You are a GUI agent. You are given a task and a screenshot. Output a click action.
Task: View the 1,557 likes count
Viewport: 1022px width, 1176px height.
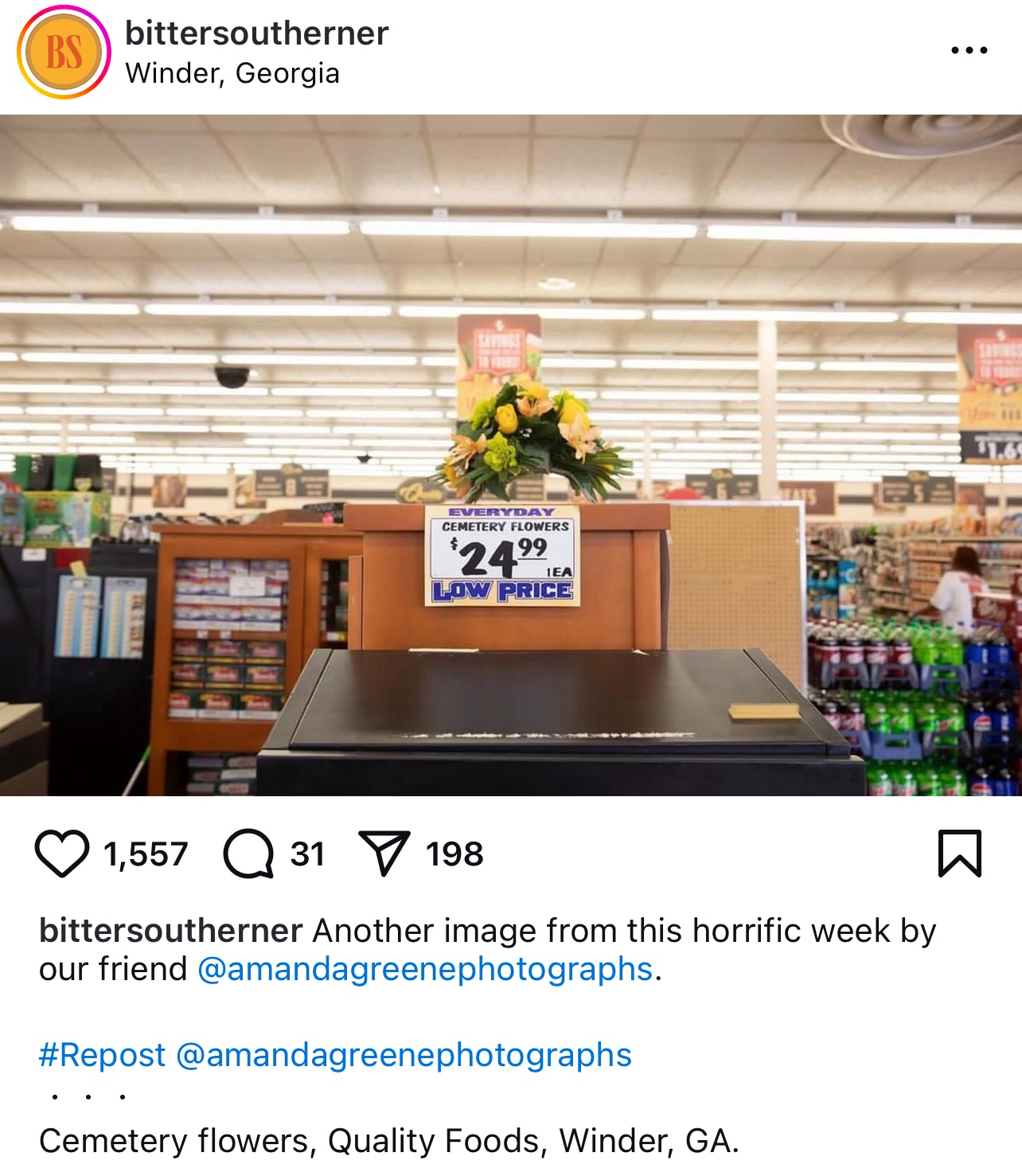[146, 854]
